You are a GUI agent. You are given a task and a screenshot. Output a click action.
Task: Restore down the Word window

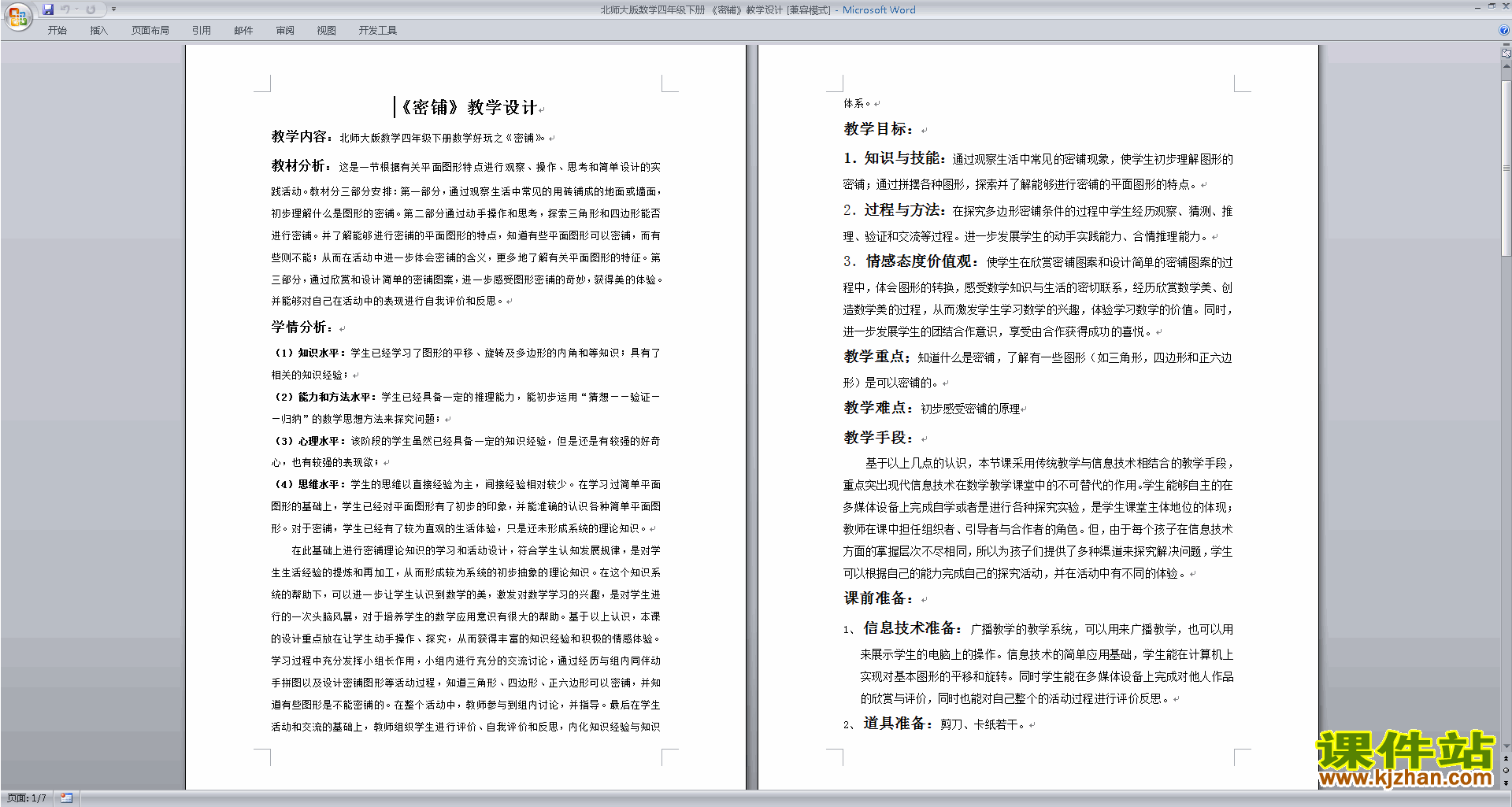pyautogui.click(x=1492, y=6)
